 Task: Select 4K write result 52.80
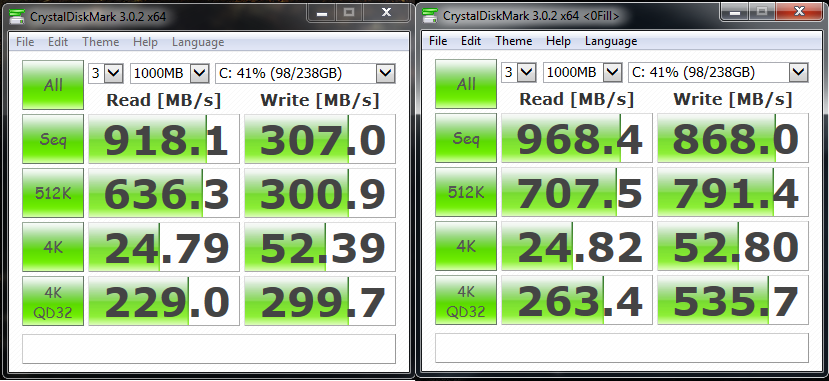pos(733,246)
